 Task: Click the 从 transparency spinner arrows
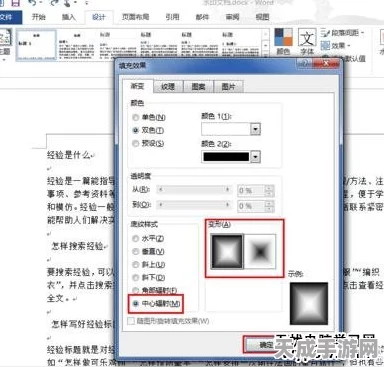pos(269,191)
